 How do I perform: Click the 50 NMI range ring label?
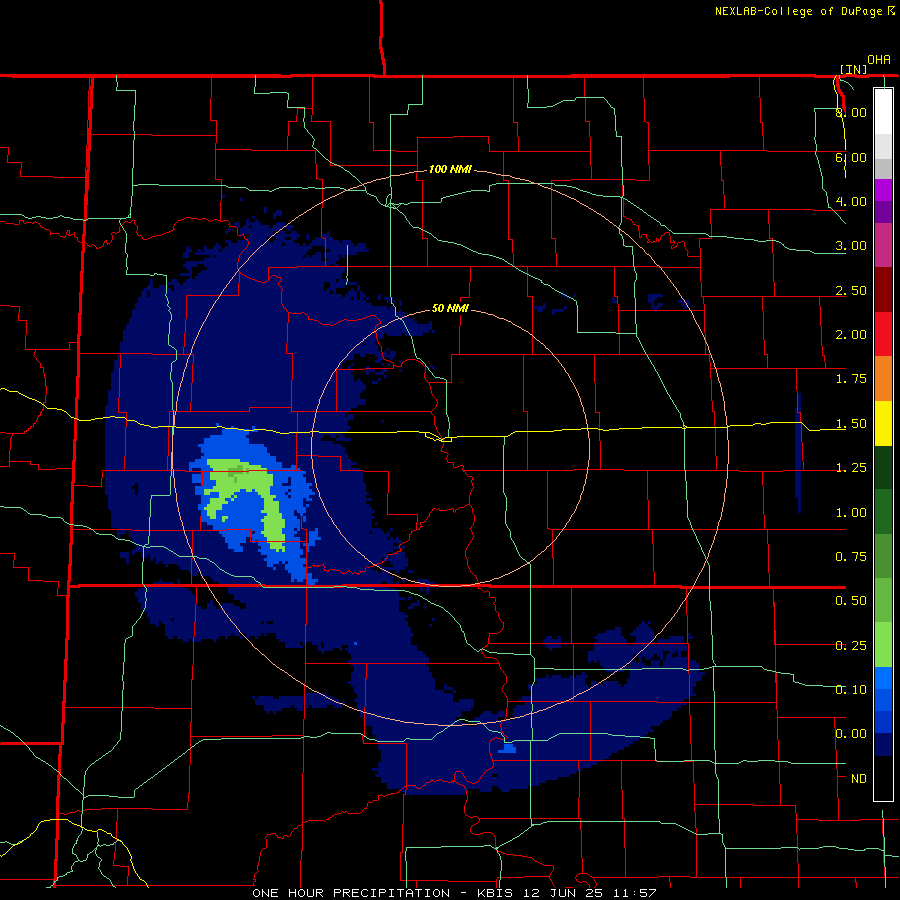451,308
